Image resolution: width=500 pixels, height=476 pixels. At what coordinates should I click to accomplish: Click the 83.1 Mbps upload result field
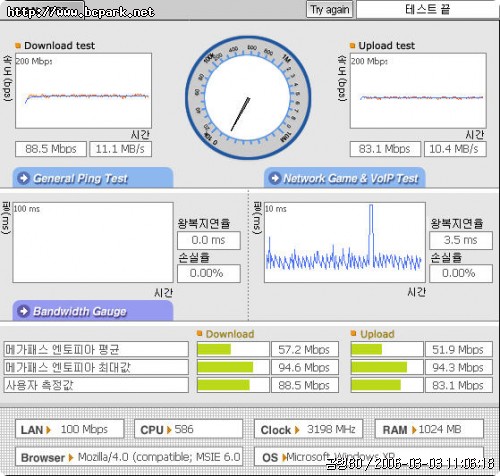coord(385,149)
